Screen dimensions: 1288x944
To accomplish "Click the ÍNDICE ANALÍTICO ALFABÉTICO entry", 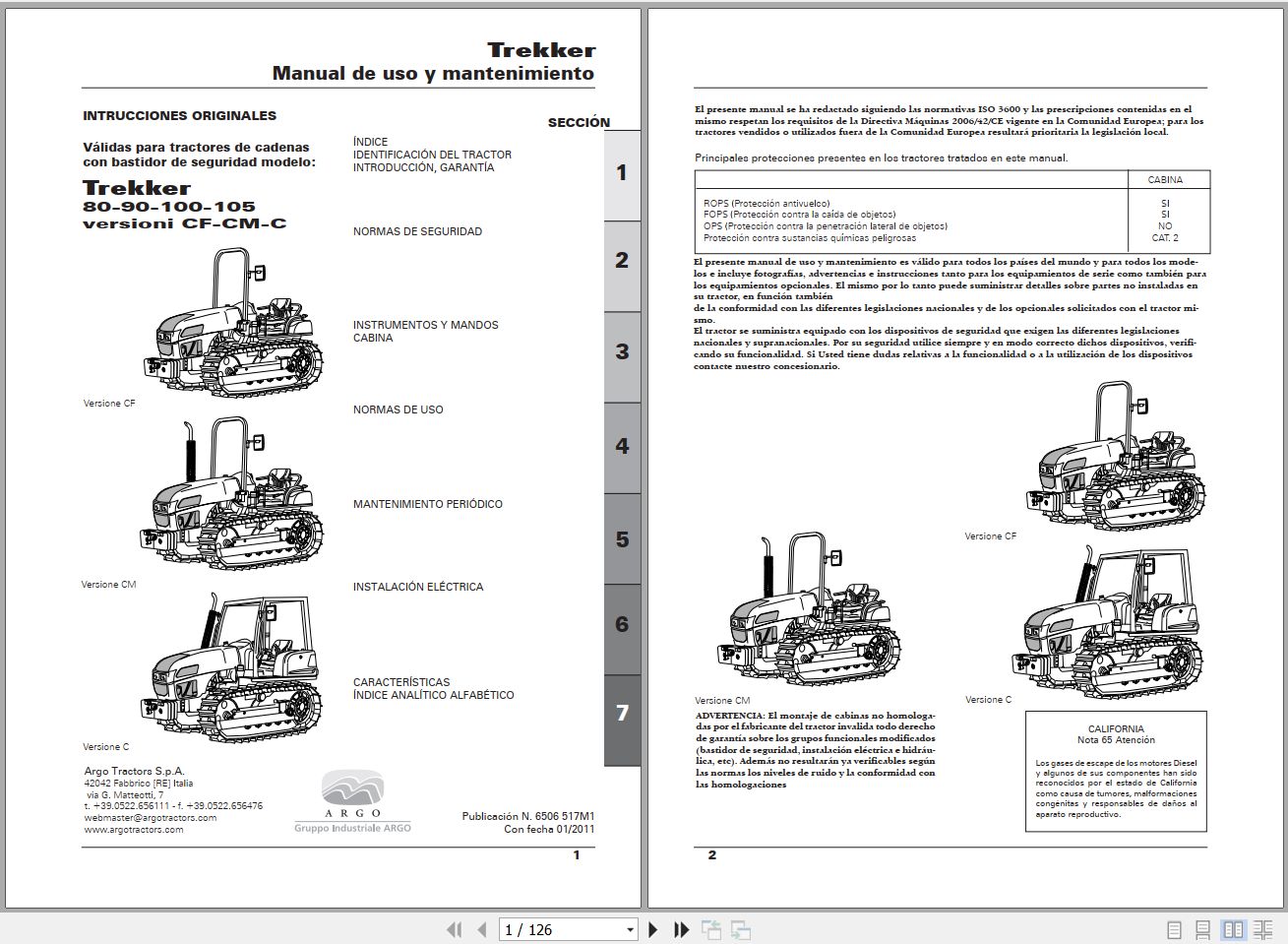I will (x=433, y=695).
